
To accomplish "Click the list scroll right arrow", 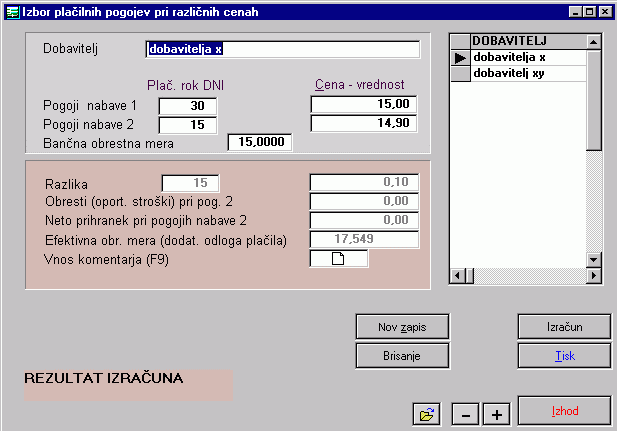I will point(593,275).
